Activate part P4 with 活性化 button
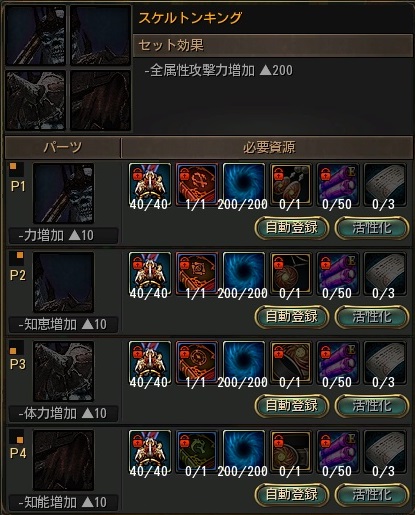The height and width of the screenshot is (515, 415). click(372, 495)
